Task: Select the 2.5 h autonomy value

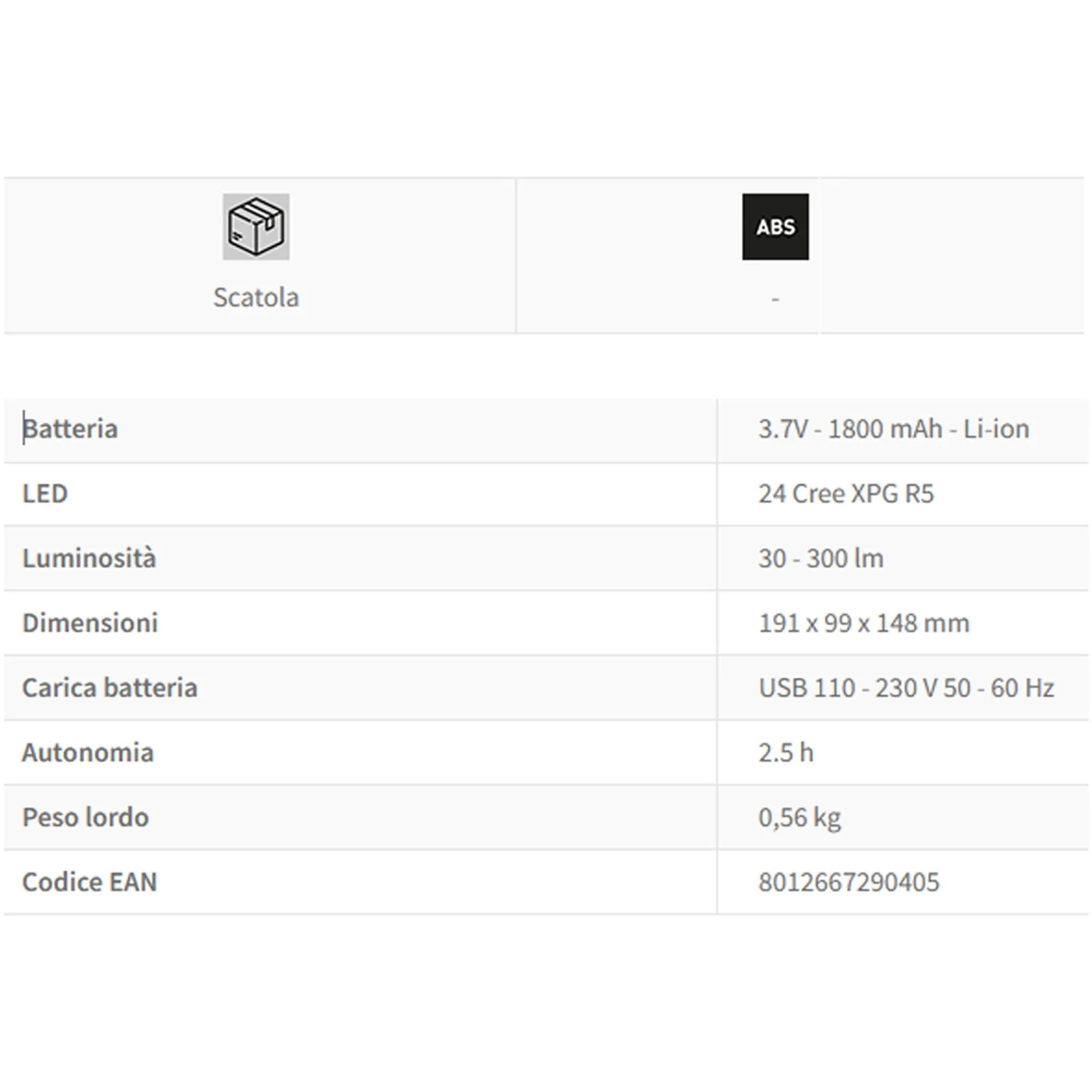Action: pos(786,753)
